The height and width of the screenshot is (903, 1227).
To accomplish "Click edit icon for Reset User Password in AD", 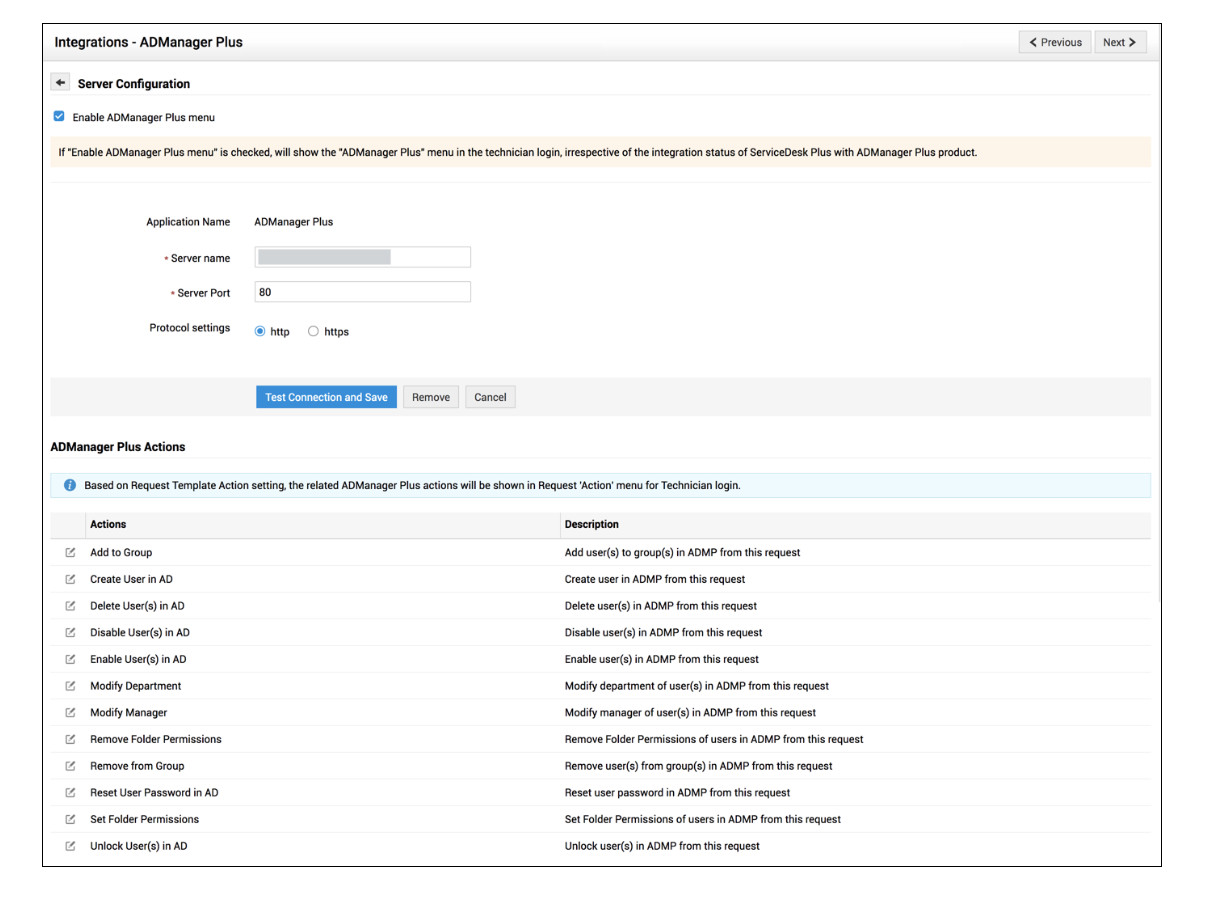I will point(70,793).
